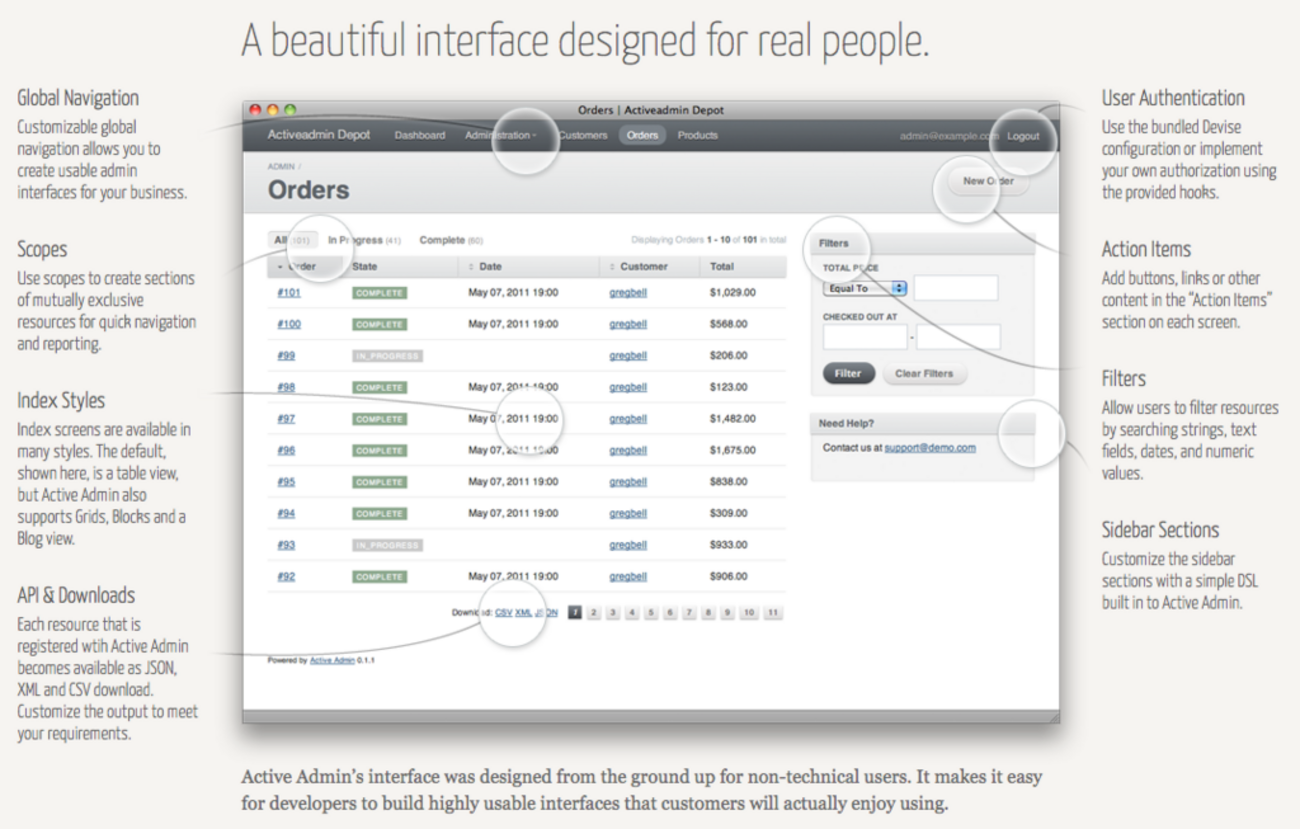Go to pagination page 11
The image size is (1300, 829).
pyautogui.click(x=773, y=613)
